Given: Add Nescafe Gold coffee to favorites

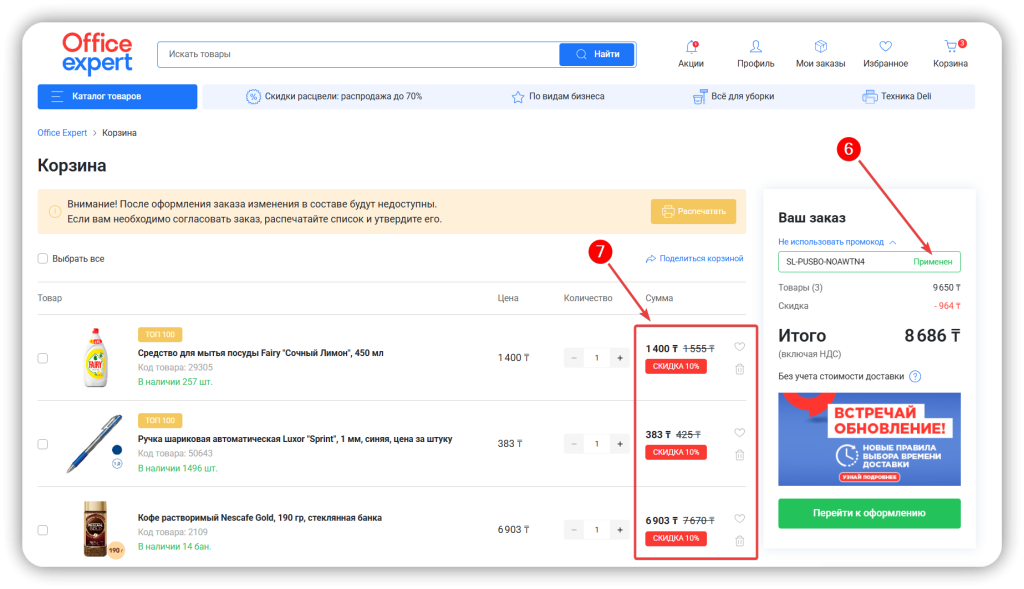Looking at the screenshot, I should (x=739, y=518).
